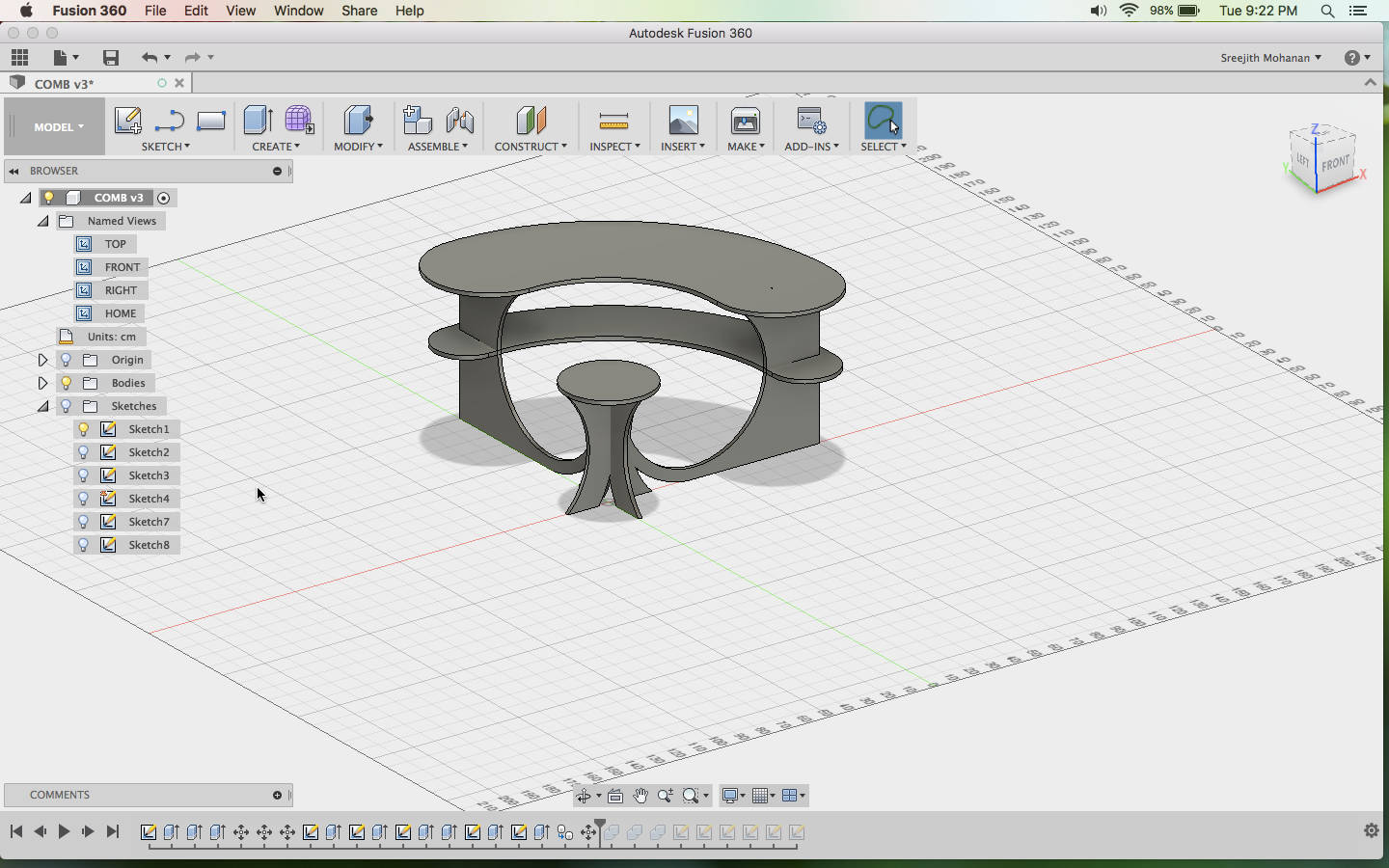Click the Insert image icon
Image resolution: width=1389 pixels, height=868 pixels.
point(683,121)
